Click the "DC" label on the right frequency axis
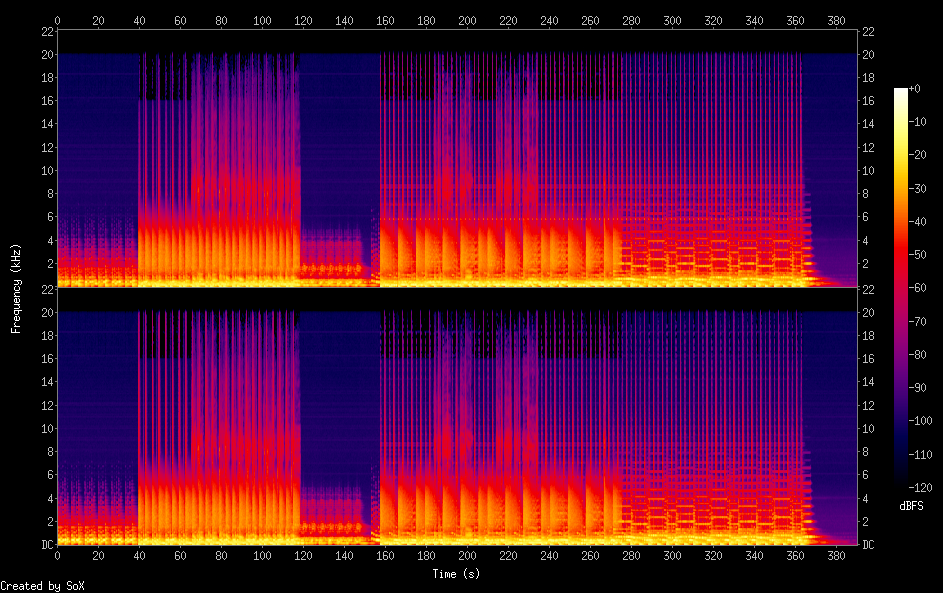 pyautogui.click(x=868, y=545)
